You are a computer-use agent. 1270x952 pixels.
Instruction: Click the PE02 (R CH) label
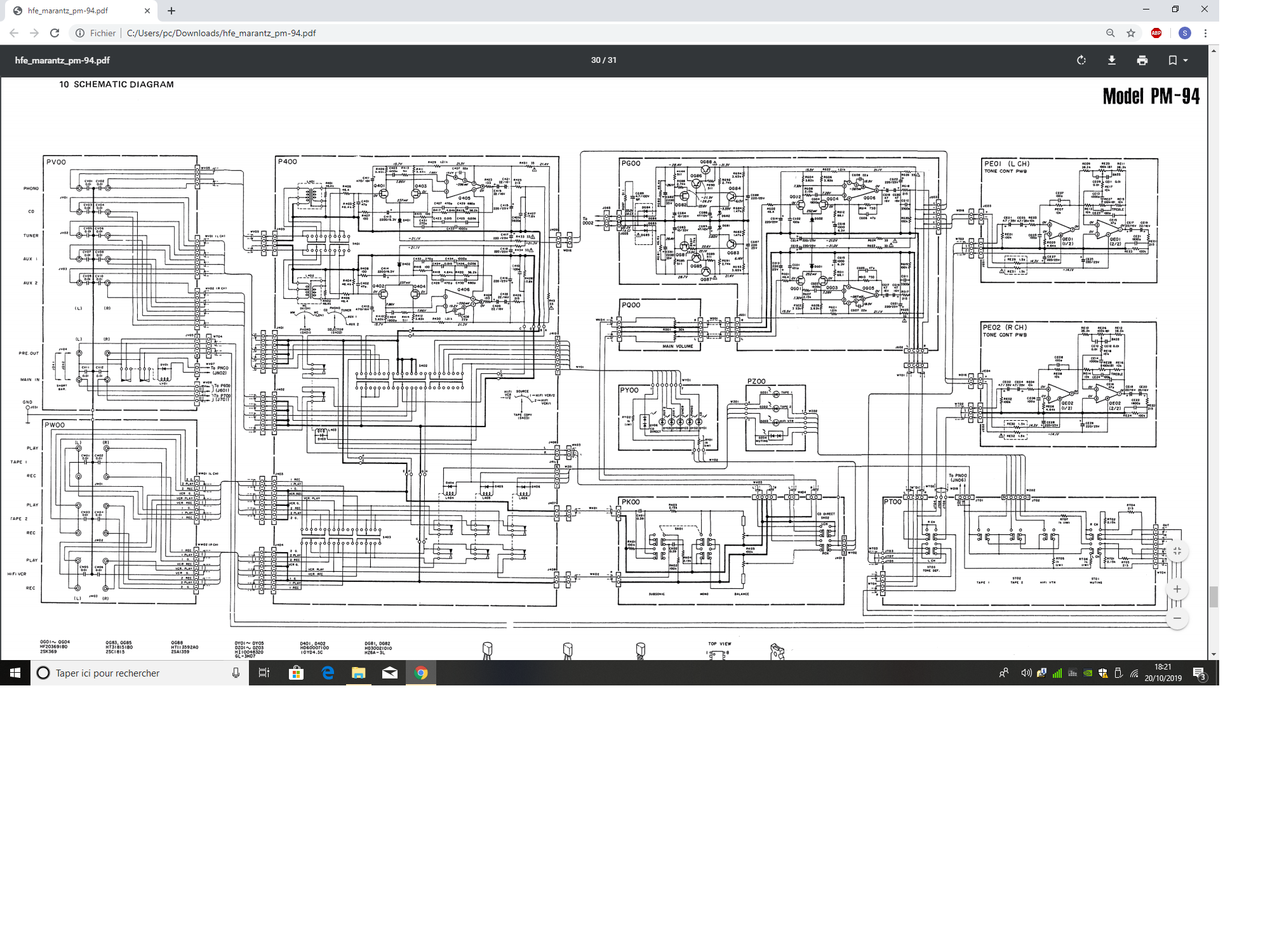coord(1005,327)
